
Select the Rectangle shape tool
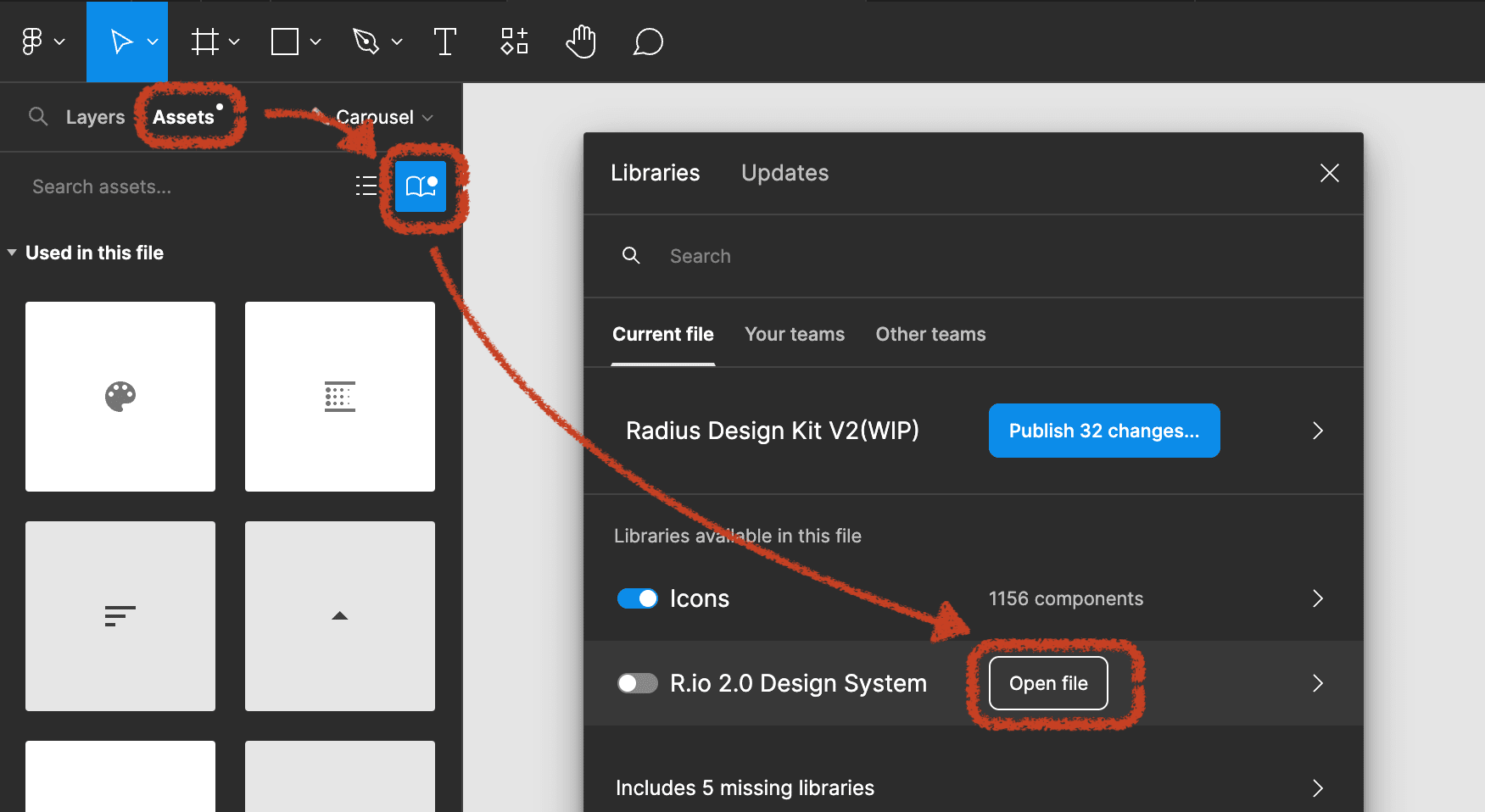(x=285, y=42)
